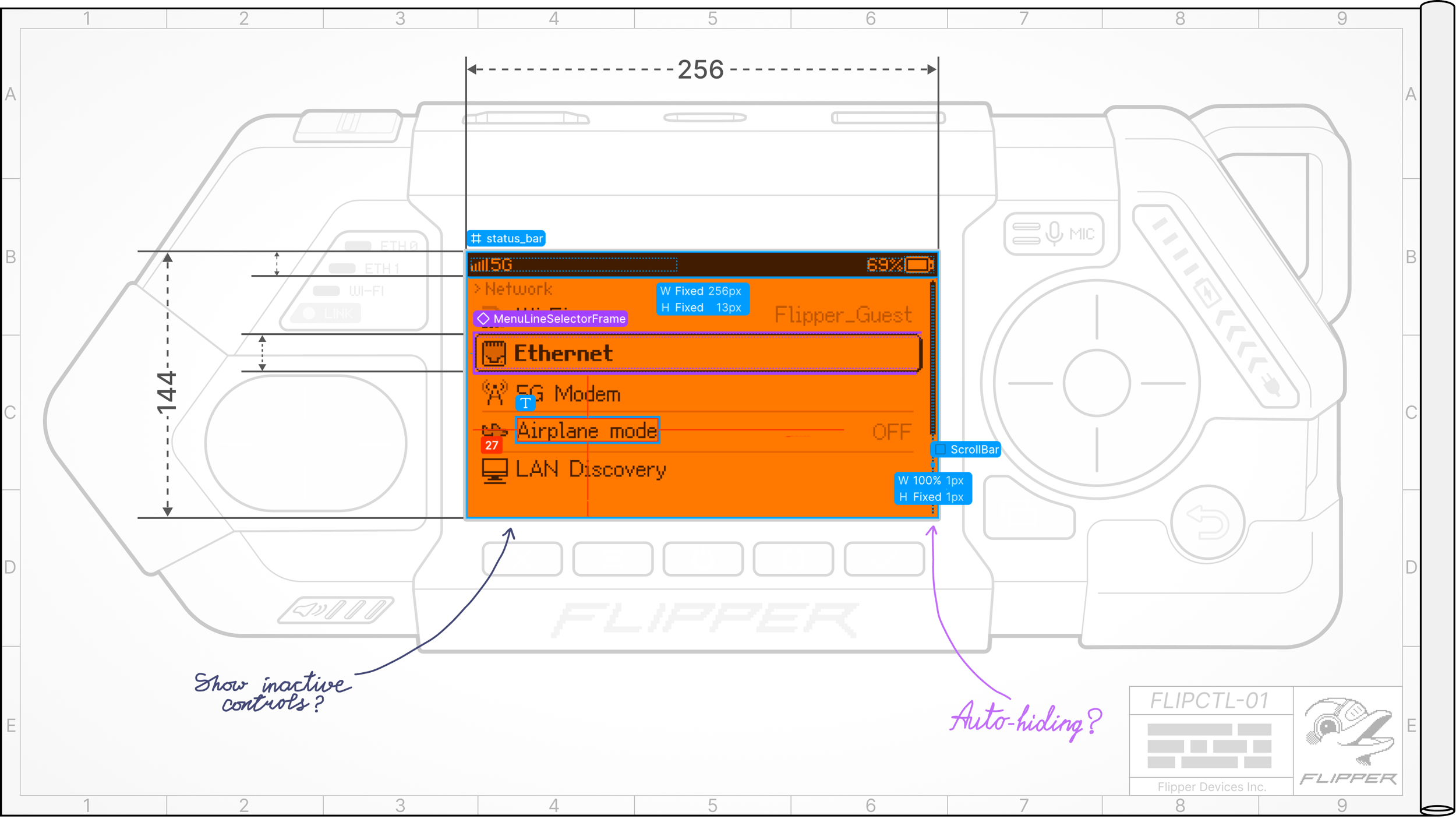Click the ETH0 LED indicator label
The width and height of the screenshot is (1456, 819).
399,246
